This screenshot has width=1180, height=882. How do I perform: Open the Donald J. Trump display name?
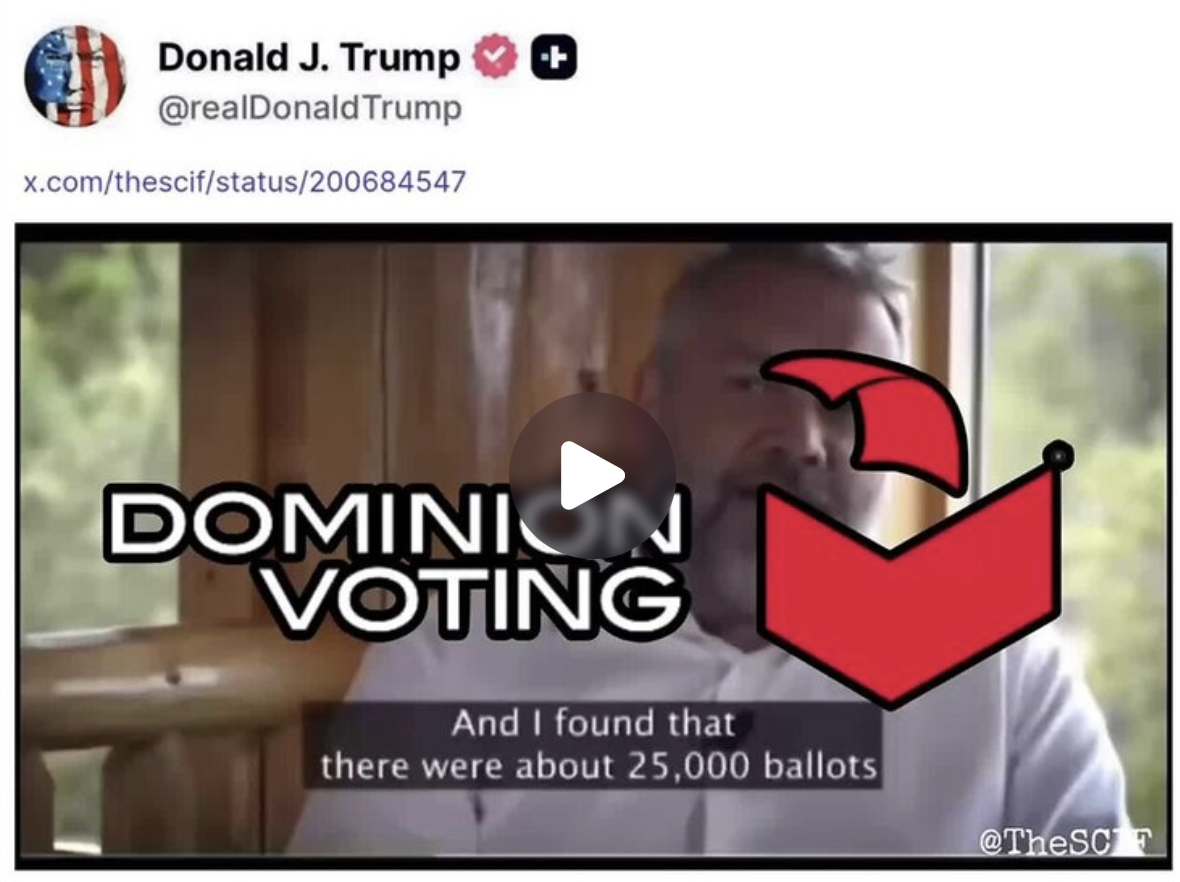pos(309,57)
